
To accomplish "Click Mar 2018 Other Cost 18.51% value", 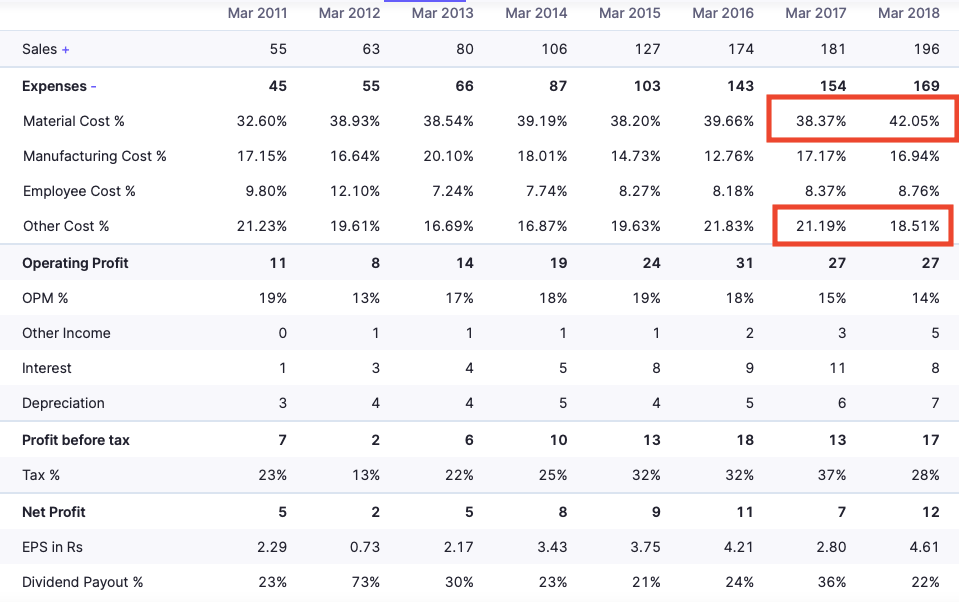I will (914, 226).
